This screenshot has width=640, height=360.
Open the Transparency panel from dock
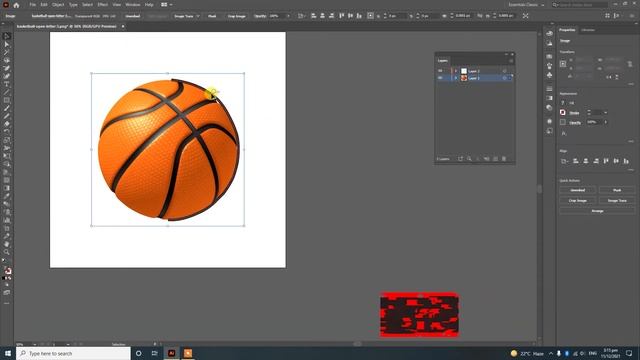click(x=549, y=107)
